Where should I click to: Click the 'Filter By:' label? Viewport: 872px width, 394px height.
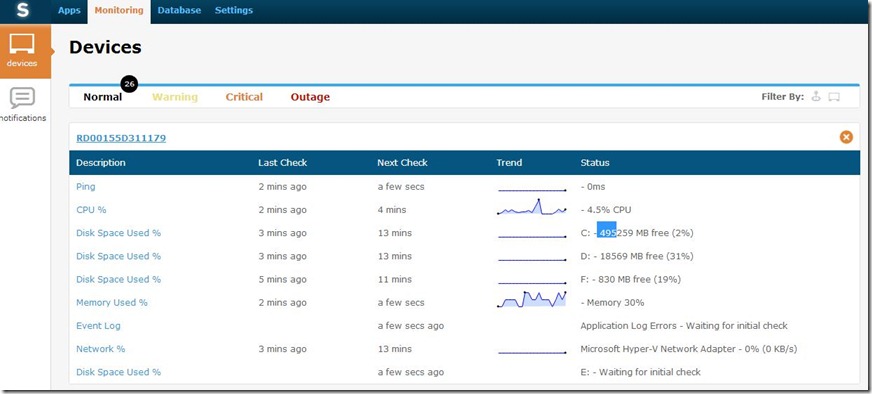782,97
